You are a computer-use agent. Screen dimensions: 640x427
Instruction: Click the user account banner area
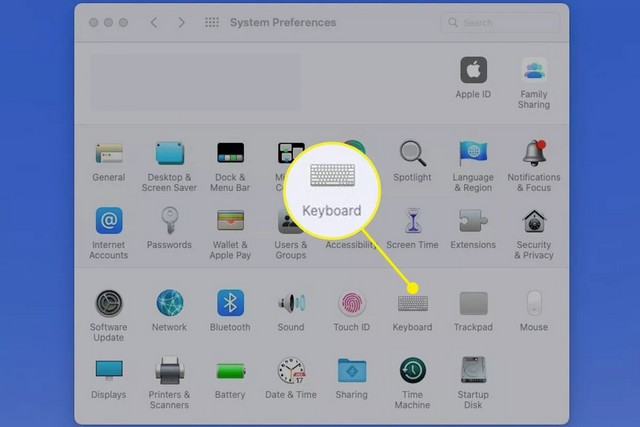[x=195, y=82]
